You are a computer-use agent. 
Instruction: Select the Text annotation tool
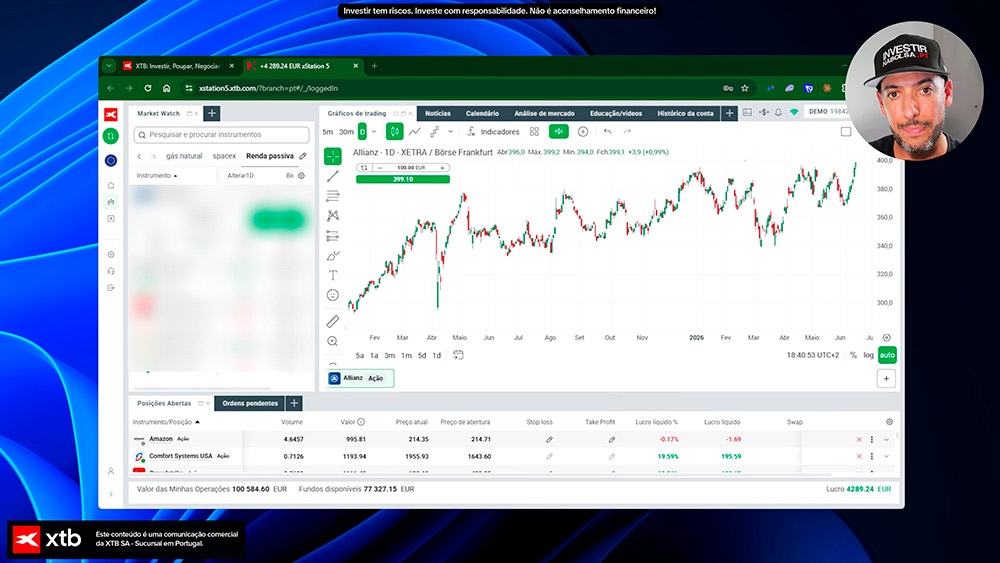point(333,275)
